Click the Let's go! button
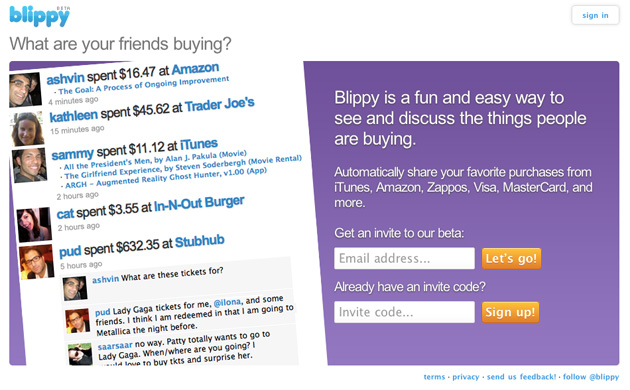The width and height of the screenshot is (630, 390). 511,258
